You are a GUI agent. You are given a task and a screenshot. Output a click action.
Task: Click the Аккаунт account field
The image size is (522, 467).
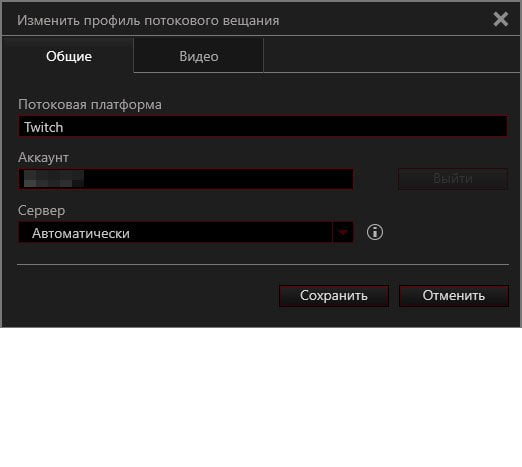(186, 179)
